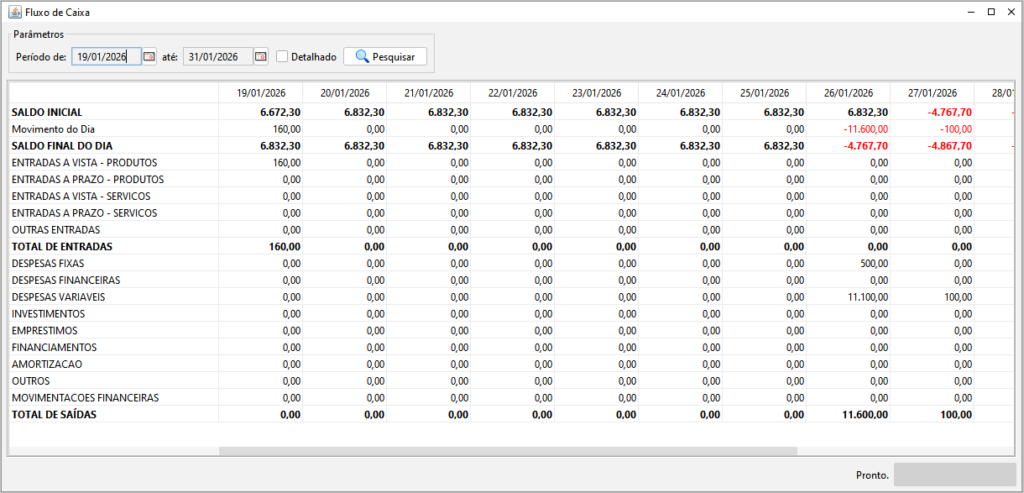Viewport: 1024px width, 493px height.
Task: Select the TOTAL DE ENTRADAS row label
Action: pyautogui.click(x=62, y=246)
